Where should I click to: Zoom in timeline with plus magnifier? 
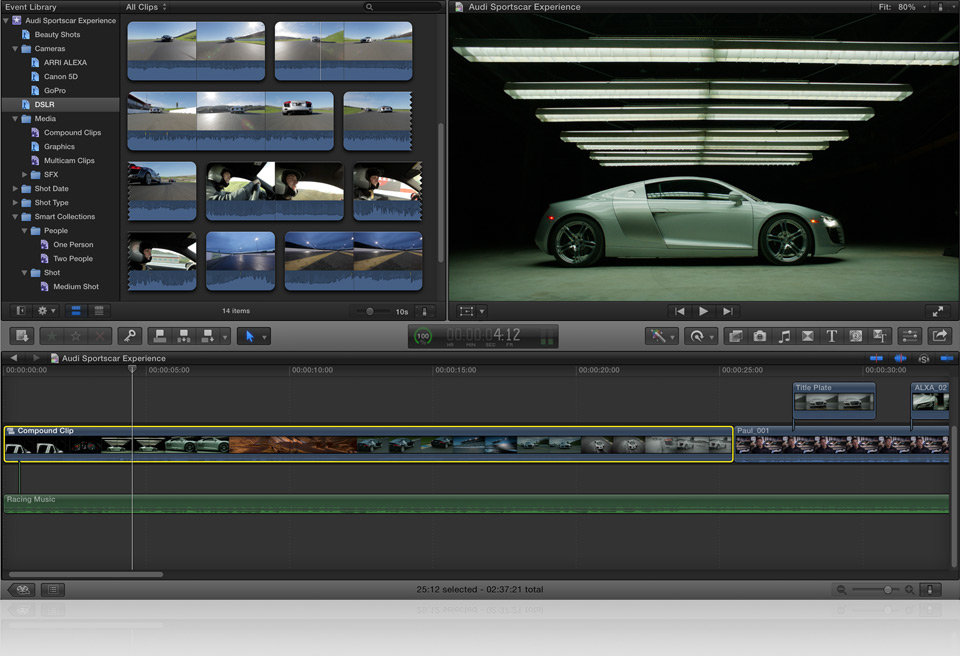tap(910, 589)
